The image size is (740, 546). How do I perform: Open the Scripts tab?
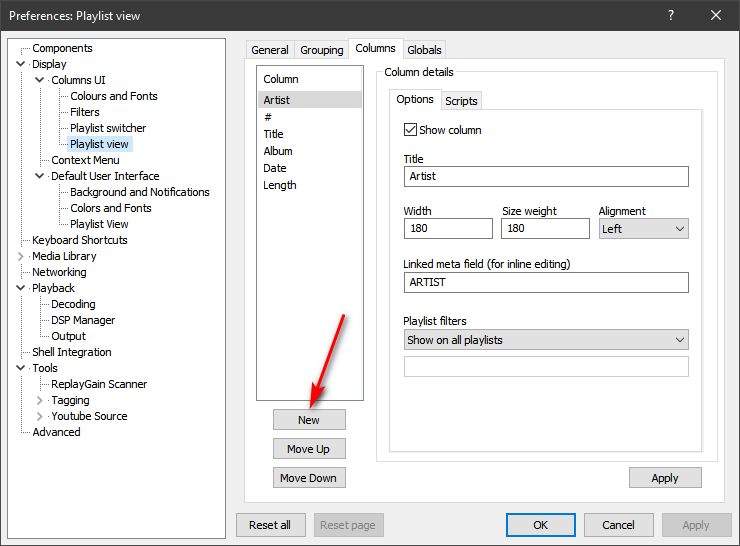461,101
